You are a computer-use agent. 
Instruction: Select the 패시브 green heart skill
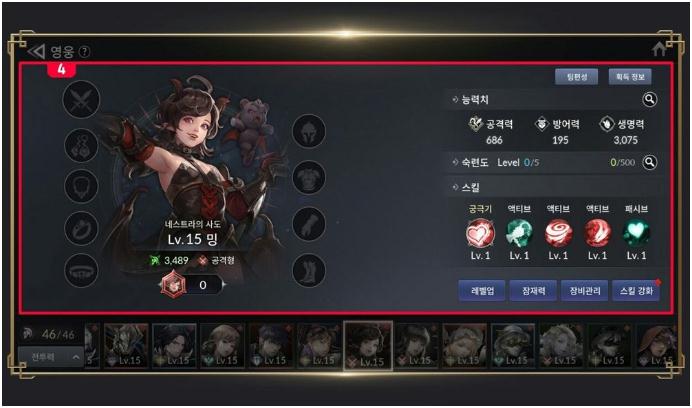pos(636,233)
